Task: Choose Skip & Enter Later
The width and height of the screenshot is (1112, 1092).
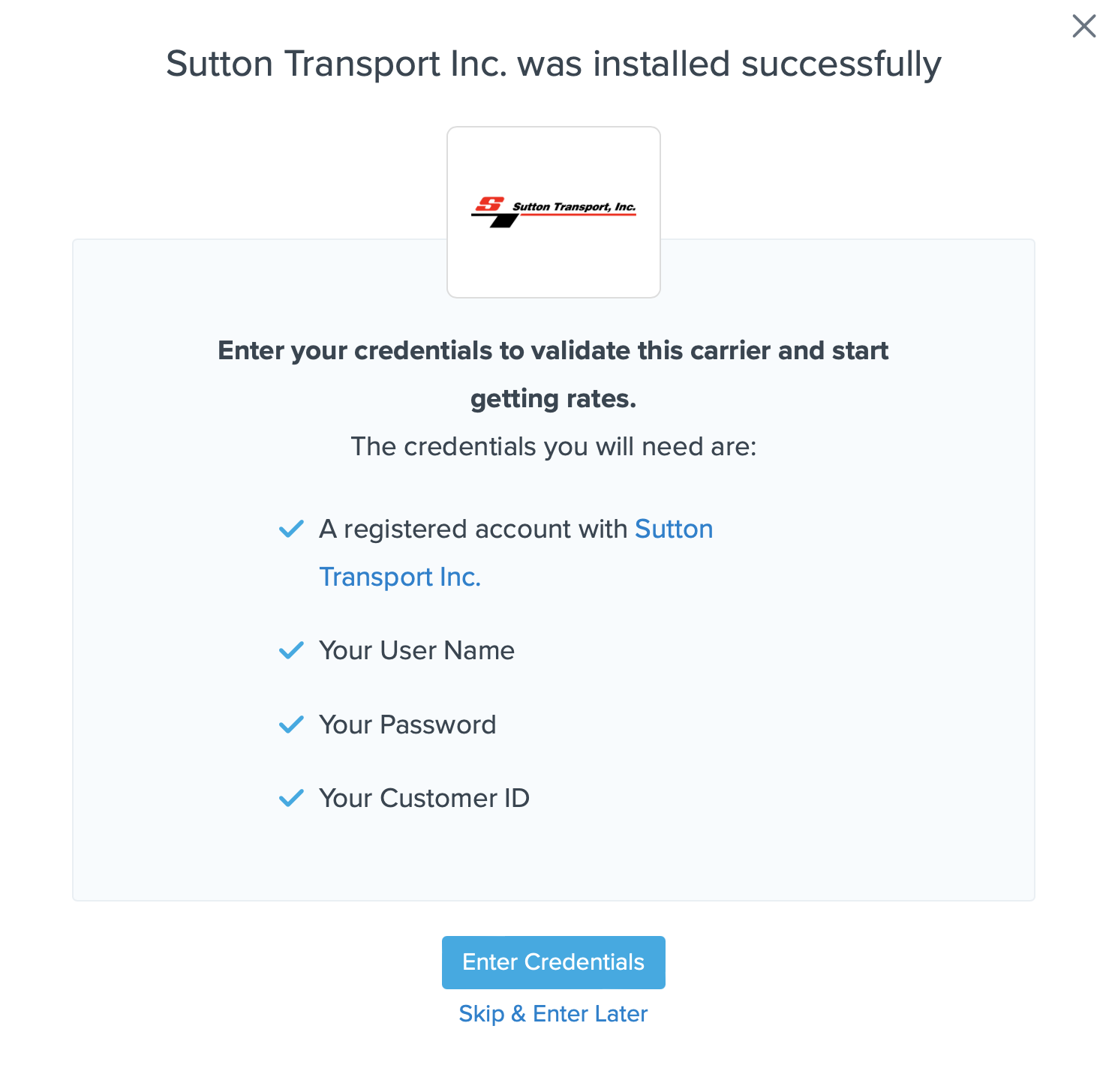Action: [x=553, y=1014]
